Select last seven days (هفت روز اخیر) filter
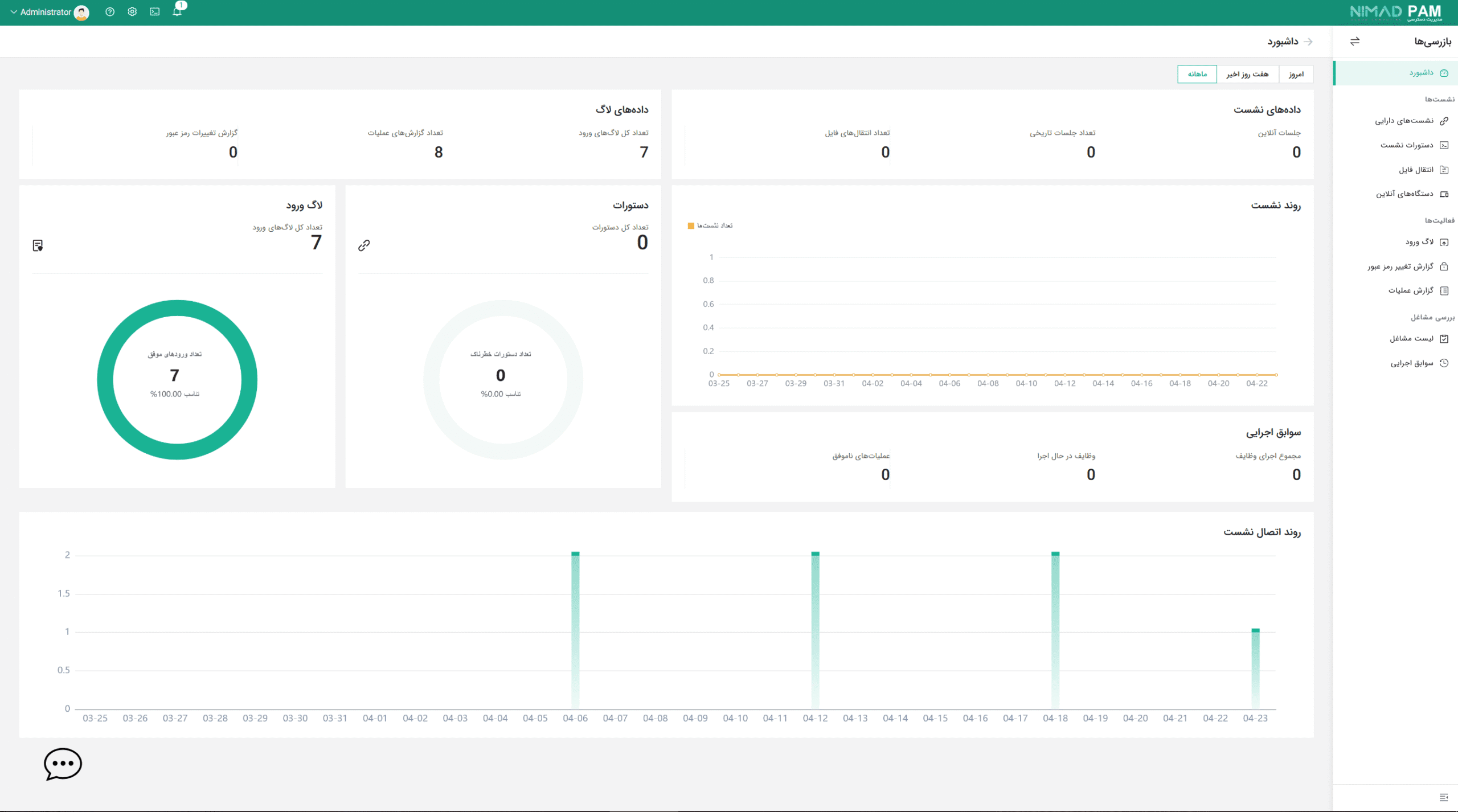This screenshot has width=1458, height=812. pyautogui.click(x=1247, y=74)
